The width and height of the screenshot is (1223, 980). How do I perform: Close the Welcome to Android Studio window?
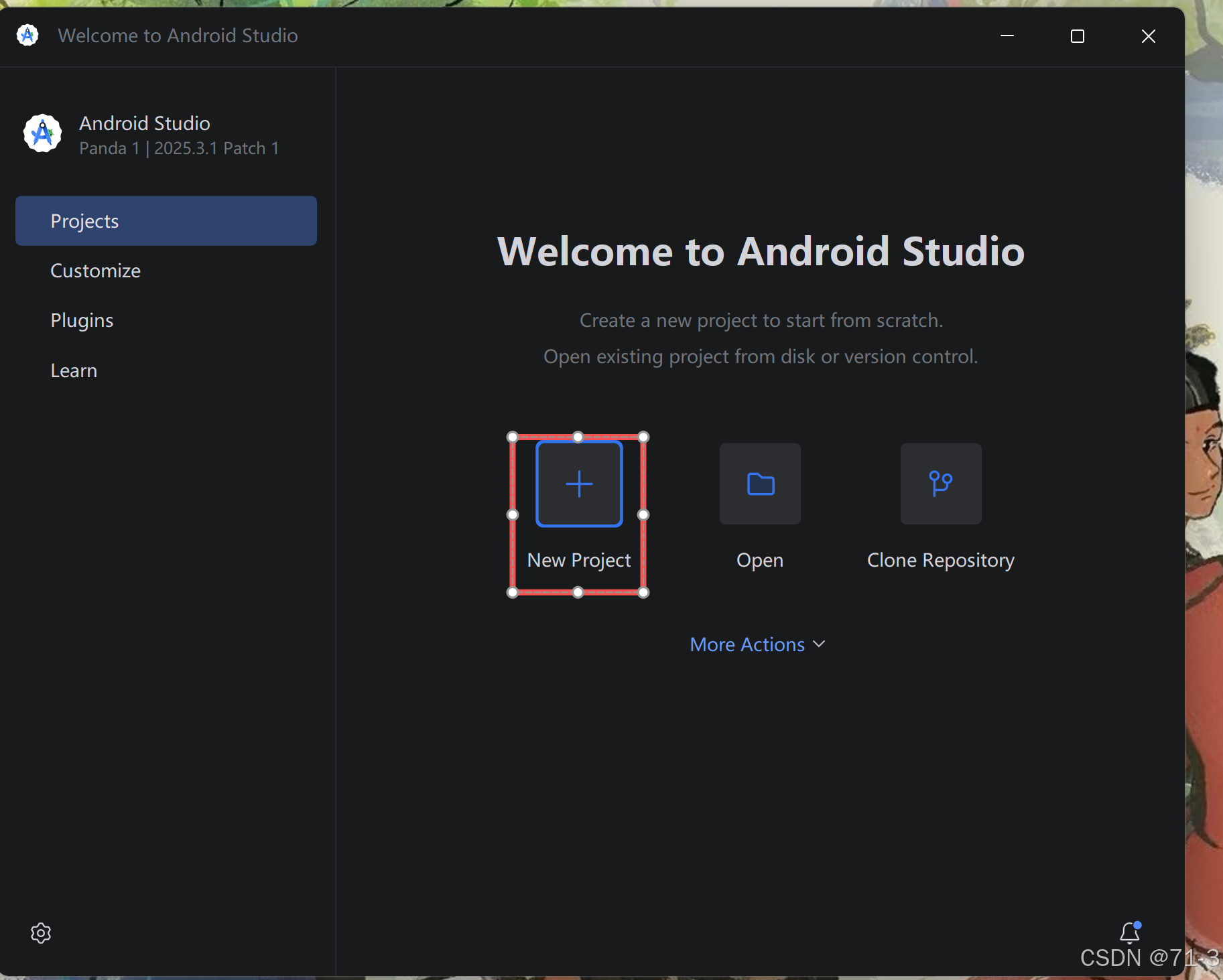tap(1149, 36)
